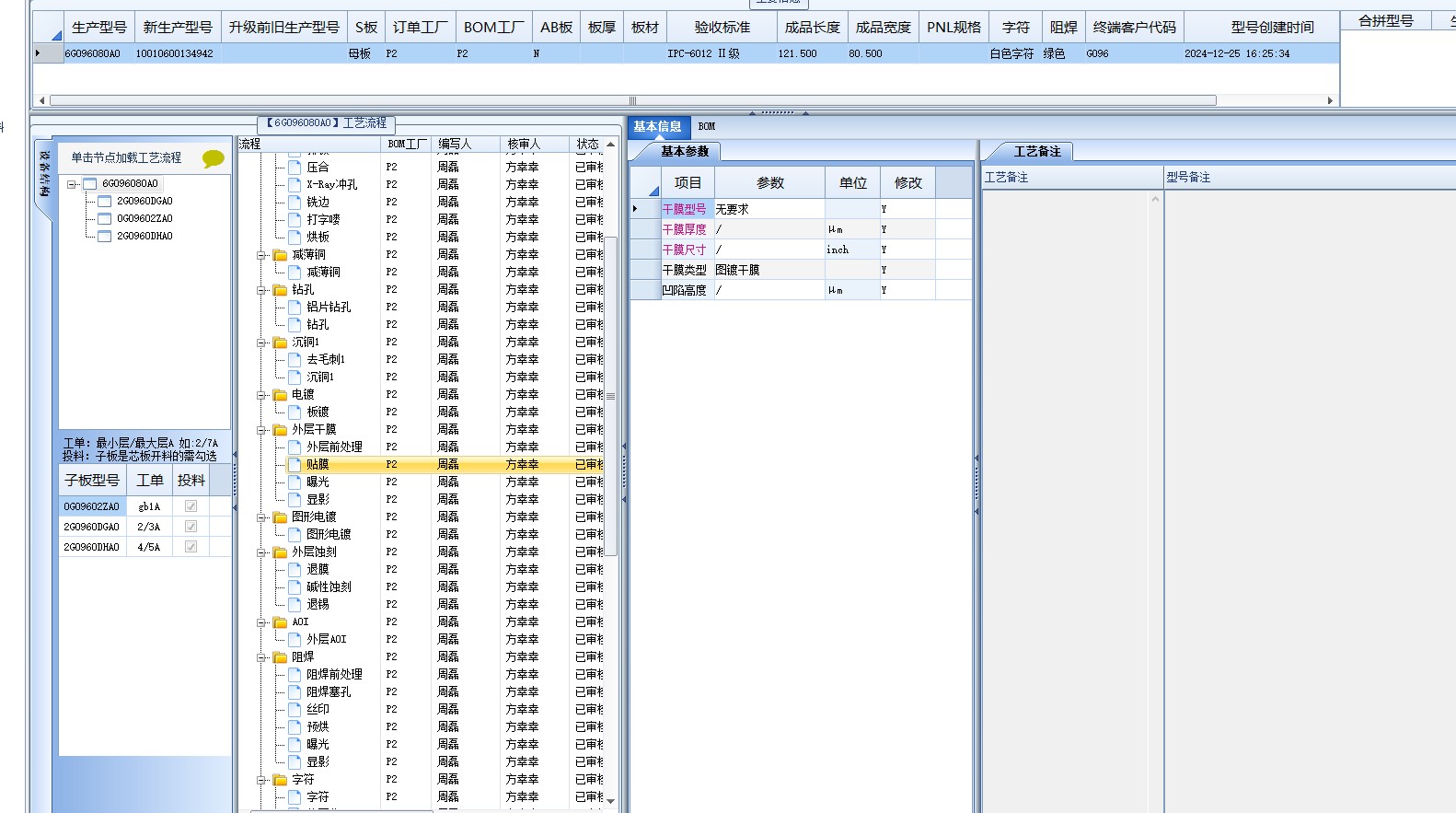Open the vertical 设备结构 side tab
Screen dimensions: 1456x813
click(x=45, y=174)
